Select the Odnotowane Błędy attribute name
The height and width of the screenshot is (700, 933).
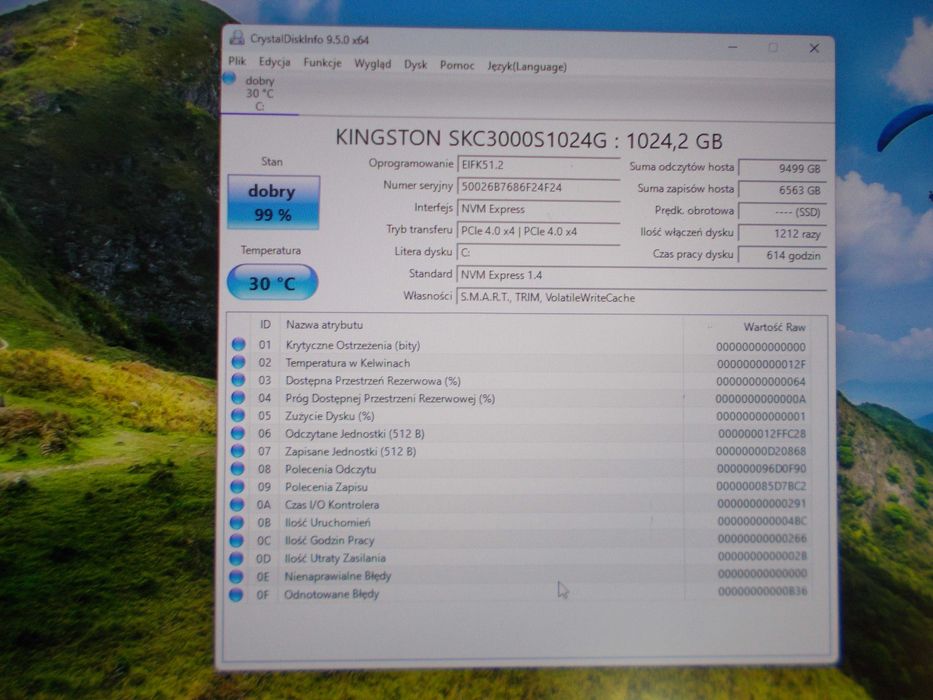pos(331,594)
